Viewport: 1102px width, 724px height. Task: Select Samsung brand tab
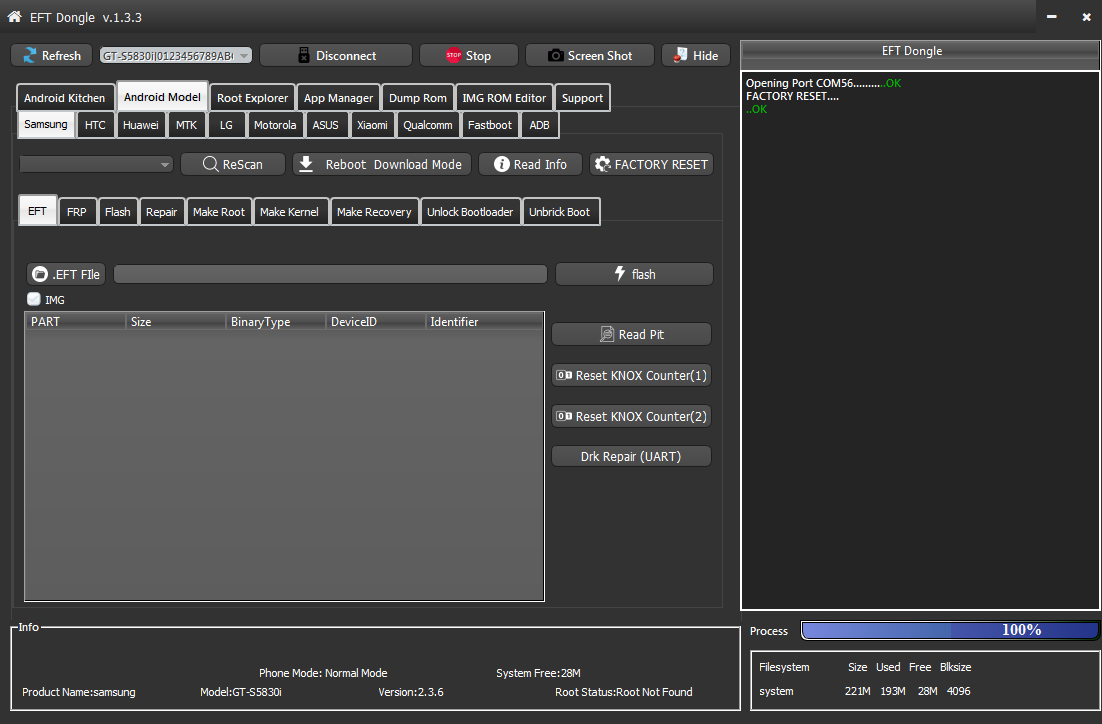click(46, 124)
